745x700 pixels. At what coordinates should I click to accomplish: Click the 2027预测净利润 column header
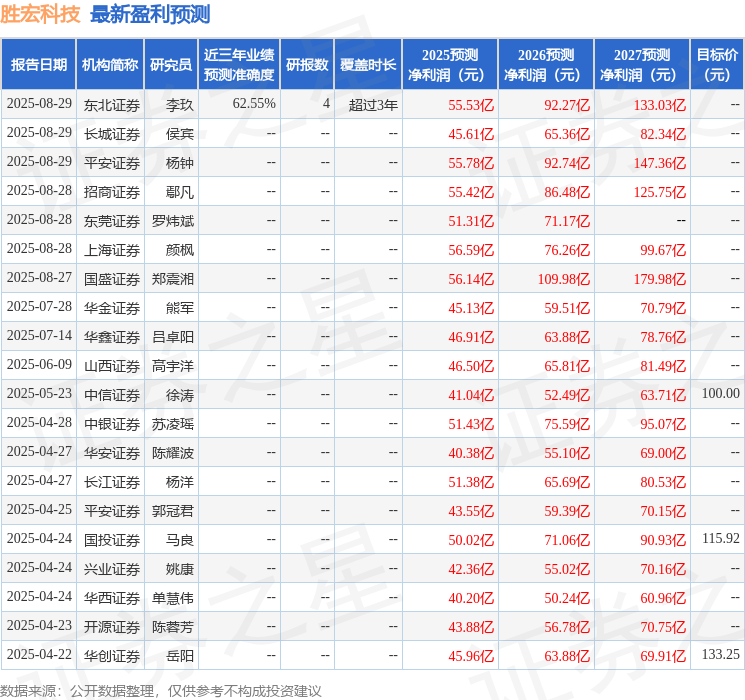642,65
